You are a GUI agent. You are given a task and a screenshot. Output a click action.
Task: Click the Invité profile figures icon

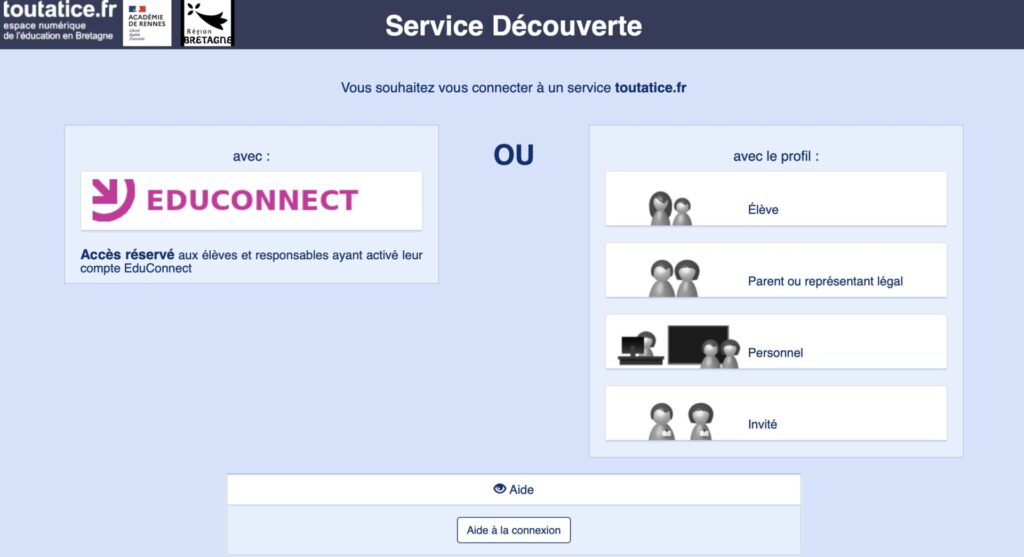pos(679,421)
